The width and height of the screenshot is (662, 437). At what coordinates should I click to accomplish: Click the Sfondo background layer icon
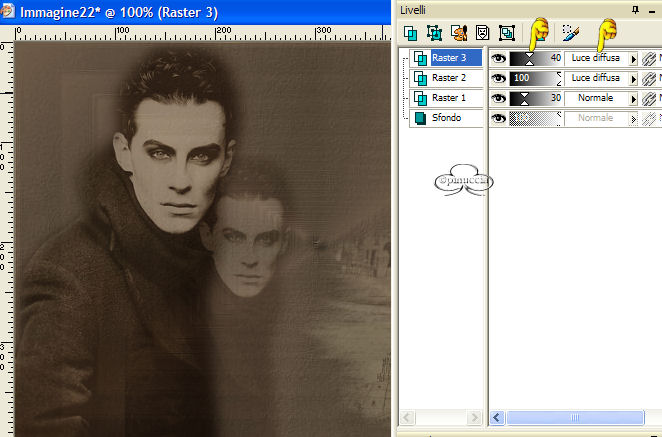420,118
